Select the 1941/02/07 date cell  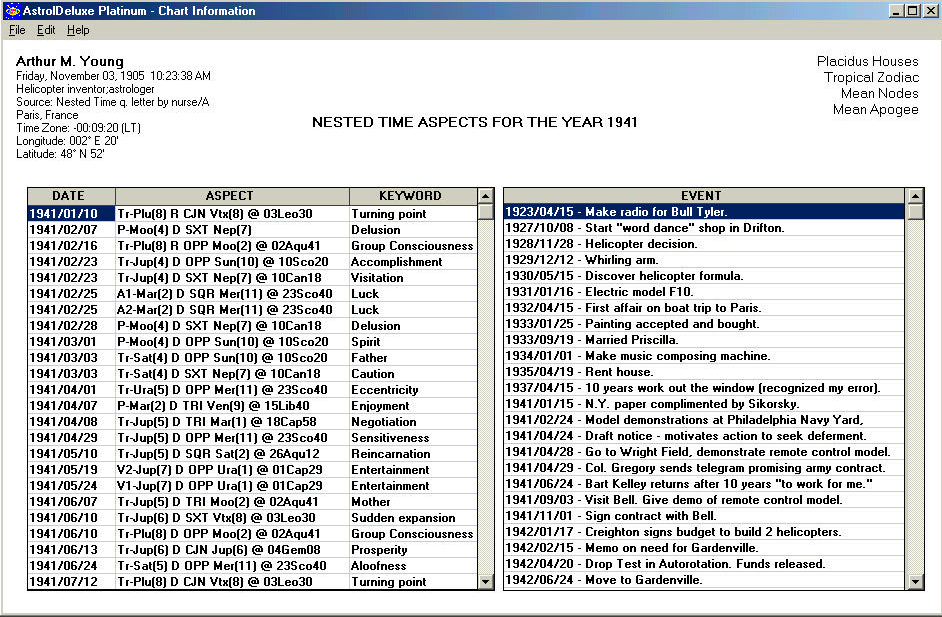point(71,230)
